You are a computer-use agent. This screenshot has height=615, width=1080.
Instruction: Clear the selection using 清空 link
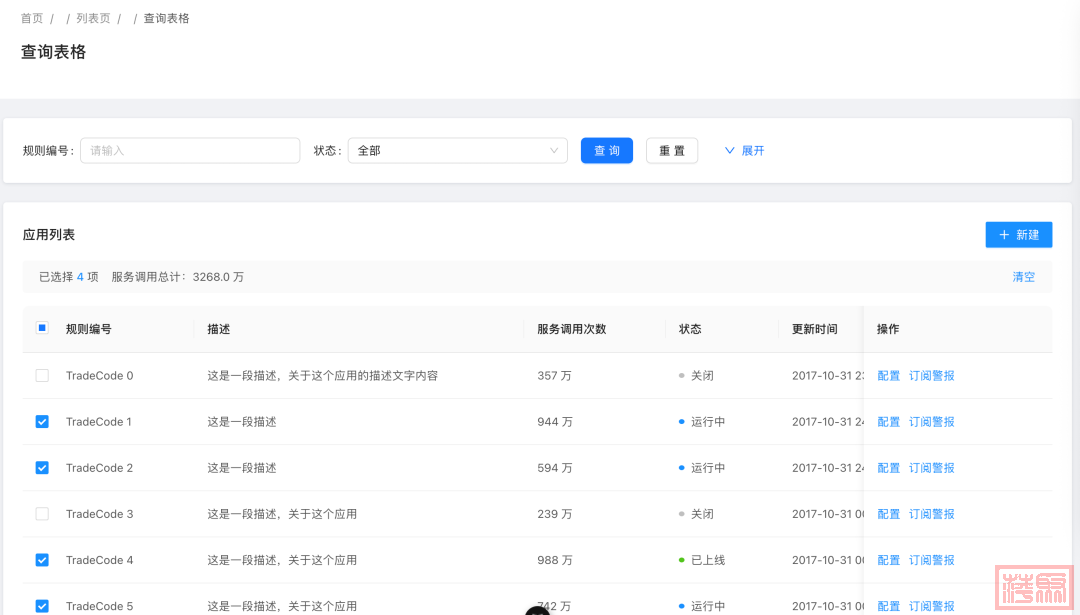(x=1023, y=277)
